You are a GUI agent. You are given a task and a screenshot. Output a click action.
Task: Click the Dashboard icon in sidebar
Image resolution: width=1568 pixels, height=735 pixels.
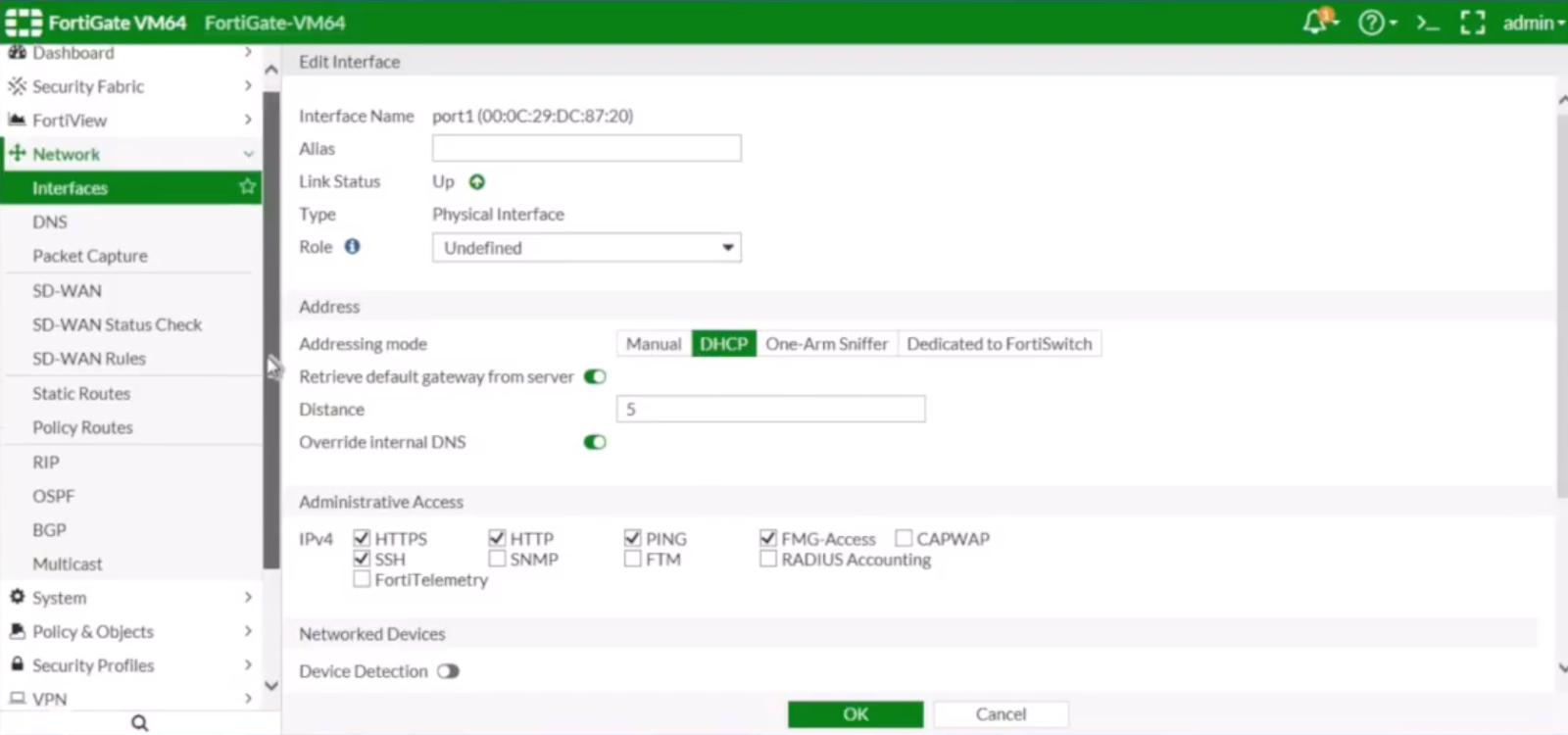tap(17, 53)
